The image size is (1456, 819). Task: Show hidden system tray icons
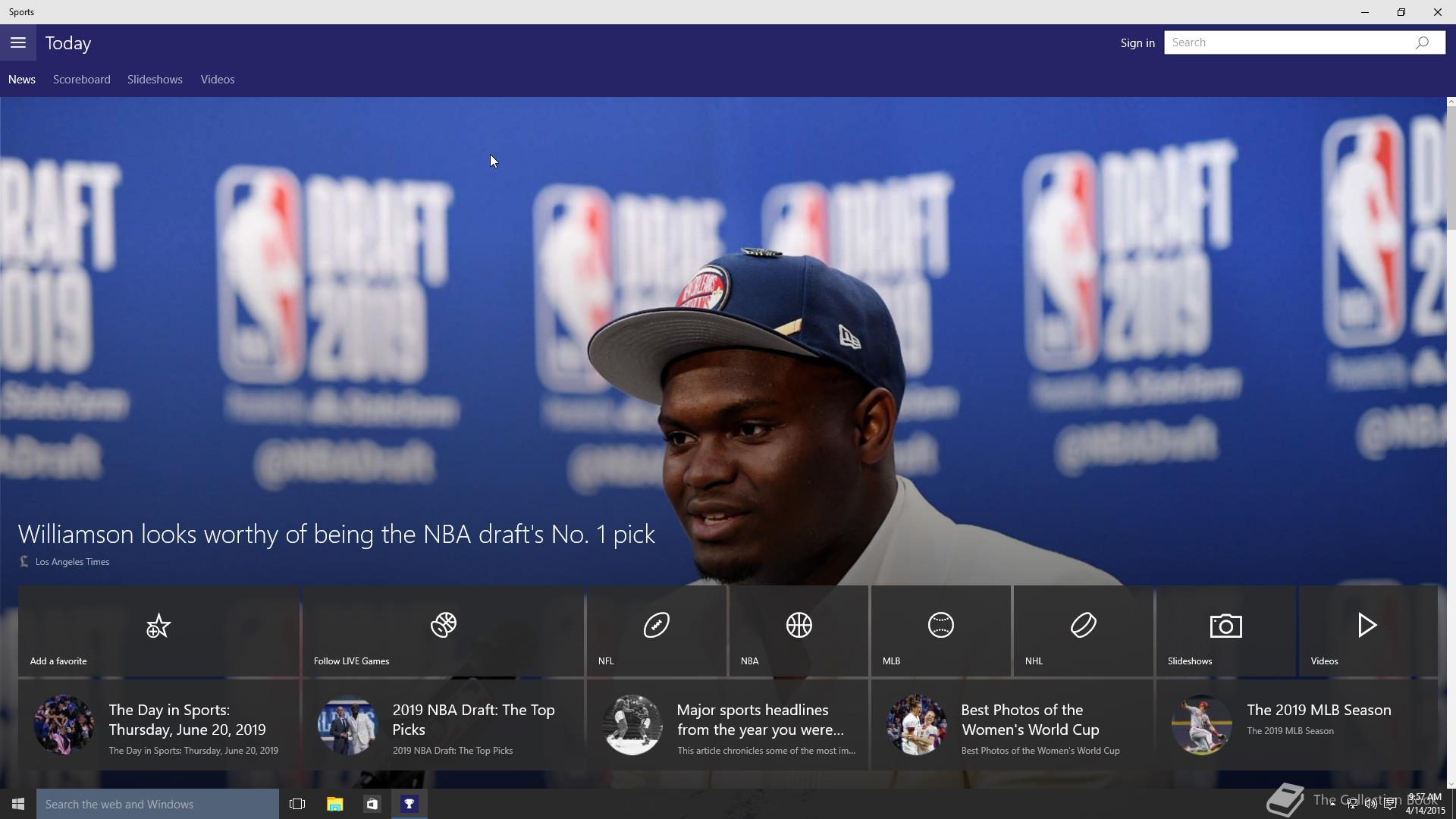click(x=1332, y=803)
